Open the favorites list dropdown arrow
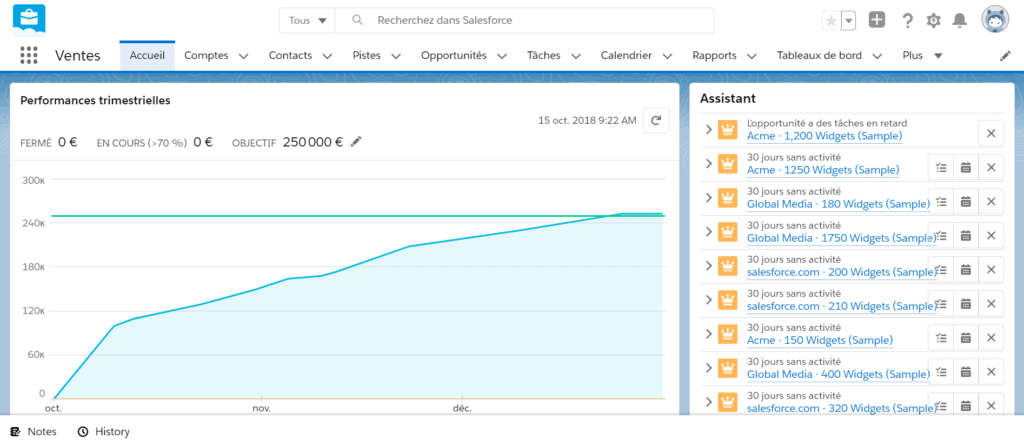Screen dimensions: 1024x446 (x=848, y=21)
